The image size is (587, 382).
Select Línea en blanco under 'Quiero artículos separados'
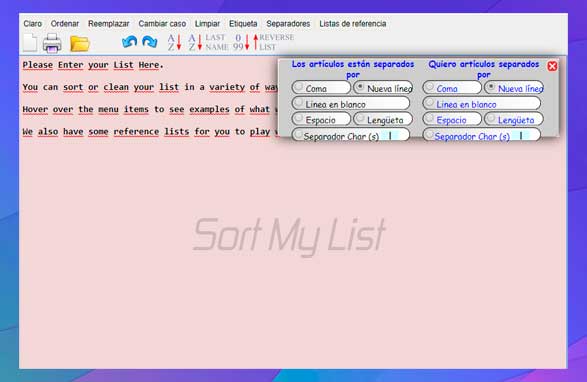pyautogui.click(x=481, y=104)
